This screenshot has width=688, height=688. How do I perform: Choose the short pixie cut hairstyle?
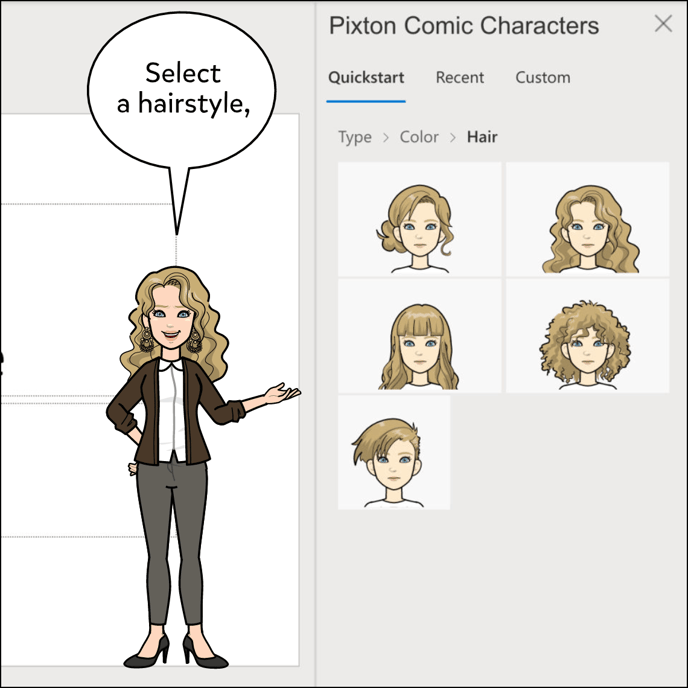394,453
